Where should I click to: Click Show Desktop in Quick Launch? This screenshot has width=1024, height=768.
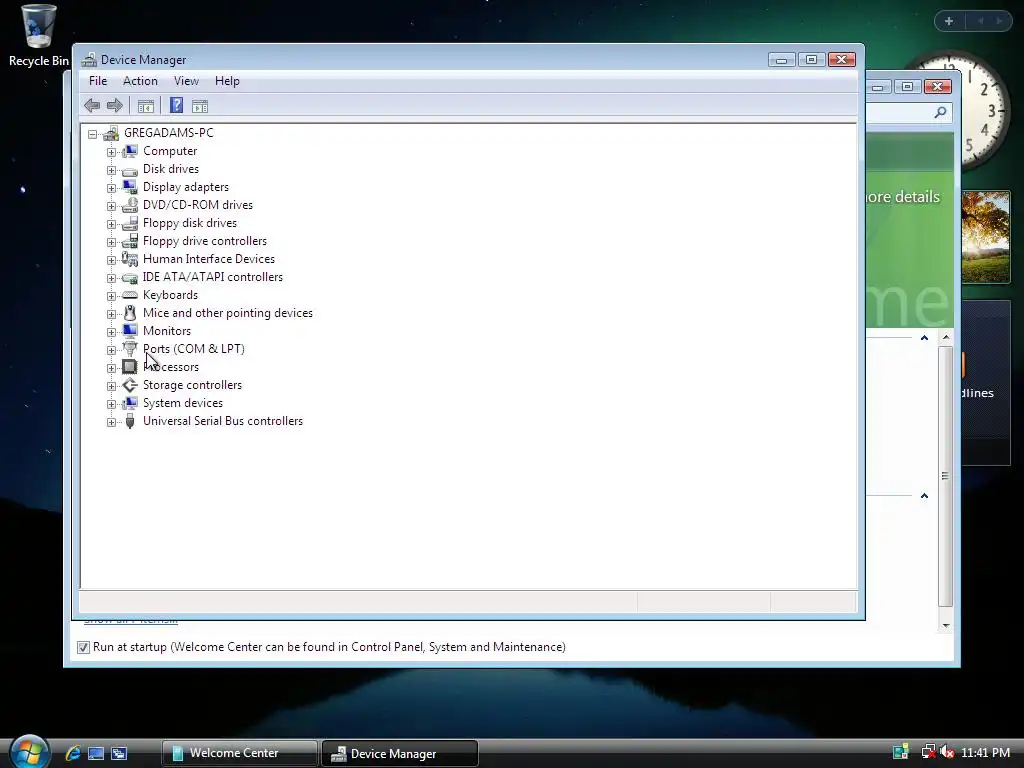coord(96,753)
